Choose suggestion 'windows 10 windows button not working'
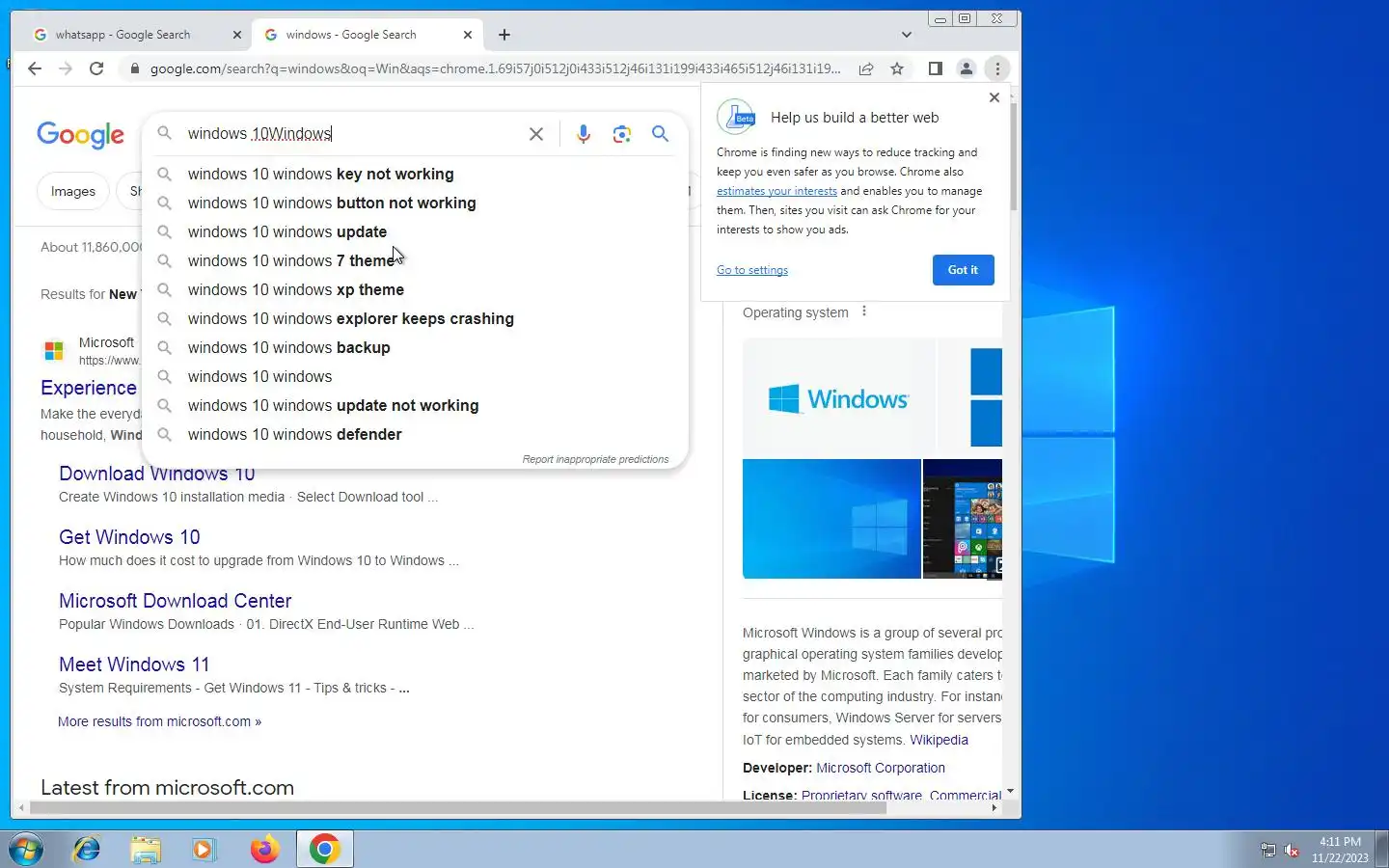This screenshot has width=1389, height=868. 415,203
